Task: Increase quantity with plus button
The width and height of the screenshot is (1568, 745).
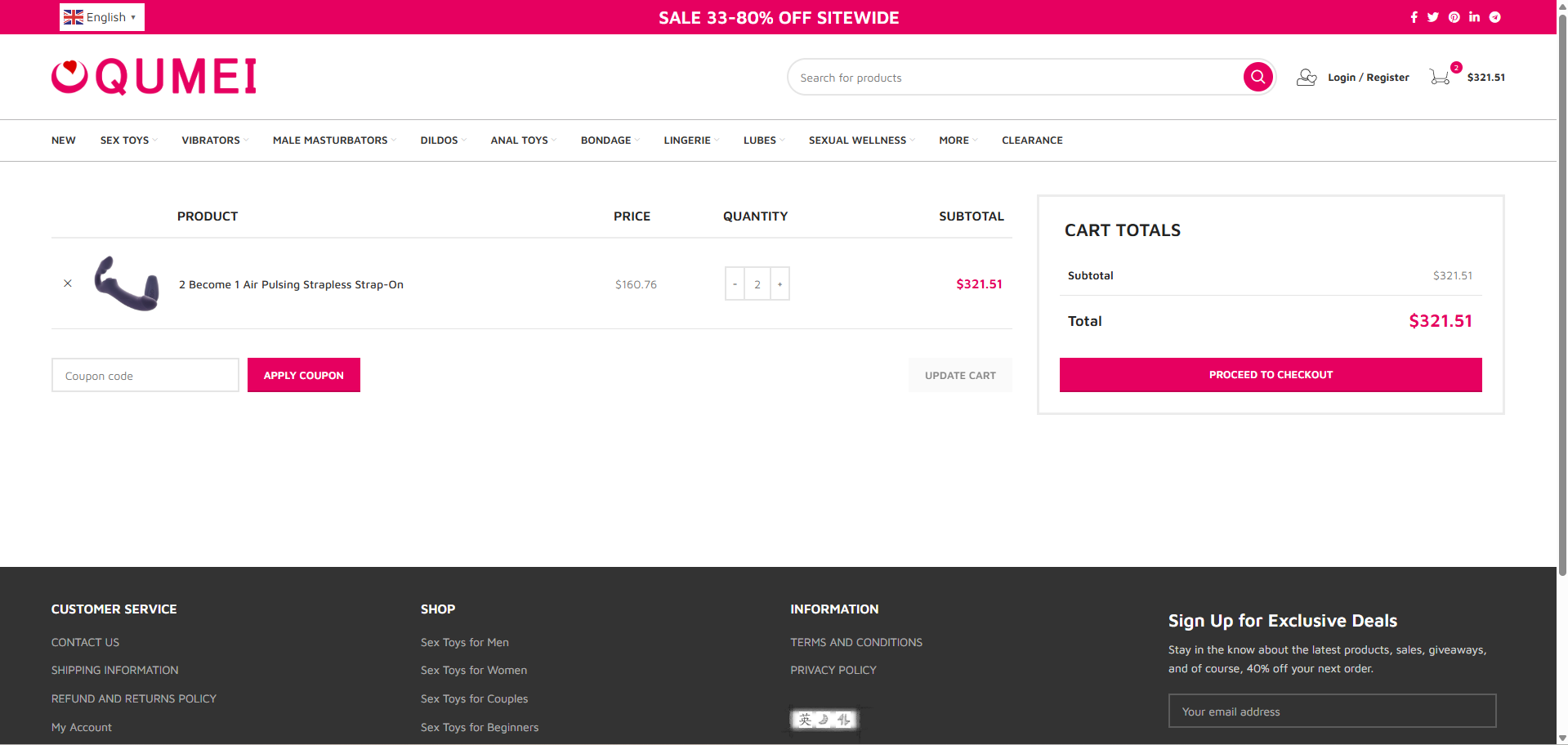Action: pos(780,283)
